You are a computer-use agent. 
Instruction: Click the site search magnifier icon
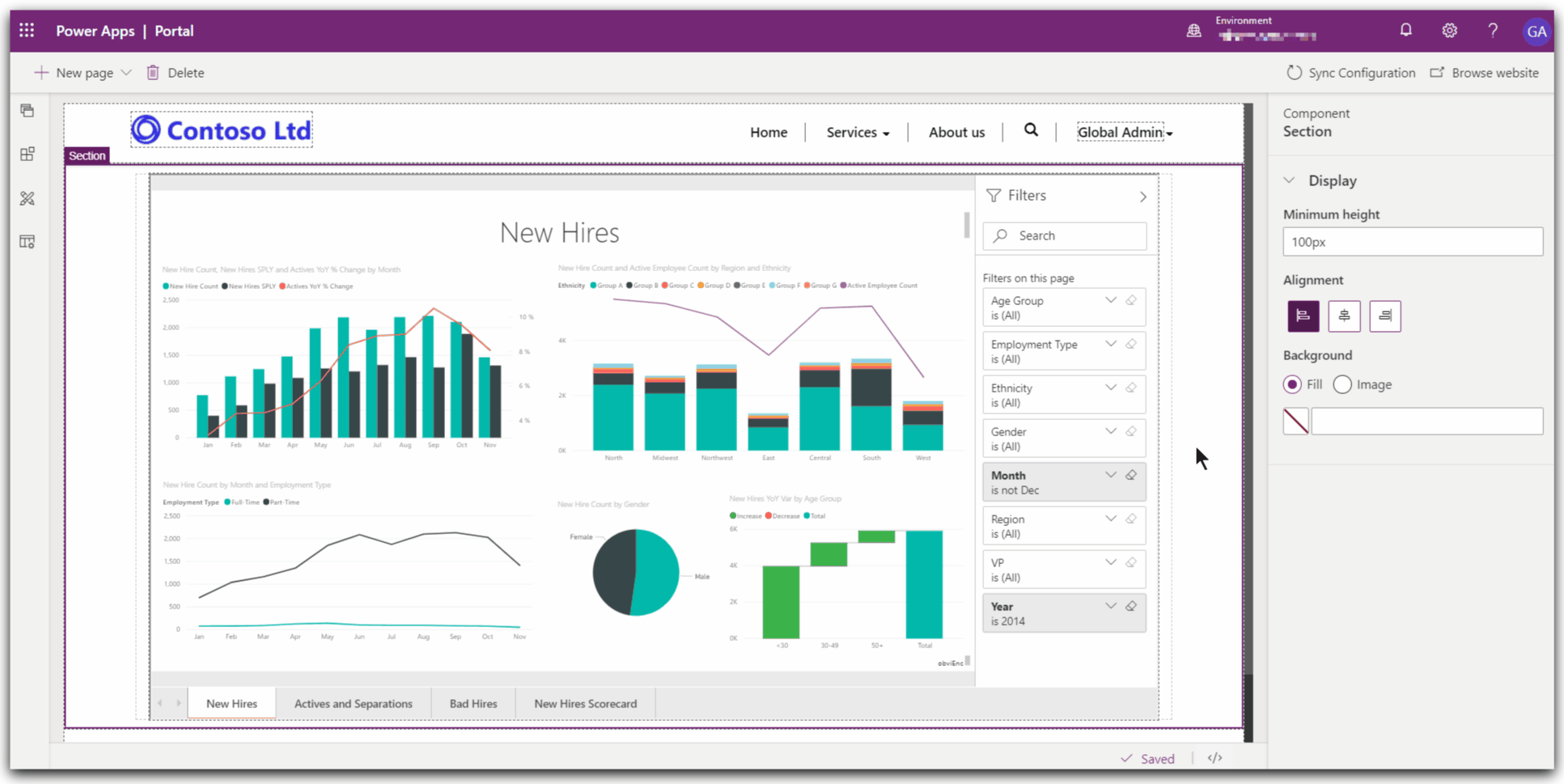(1031, 130)
